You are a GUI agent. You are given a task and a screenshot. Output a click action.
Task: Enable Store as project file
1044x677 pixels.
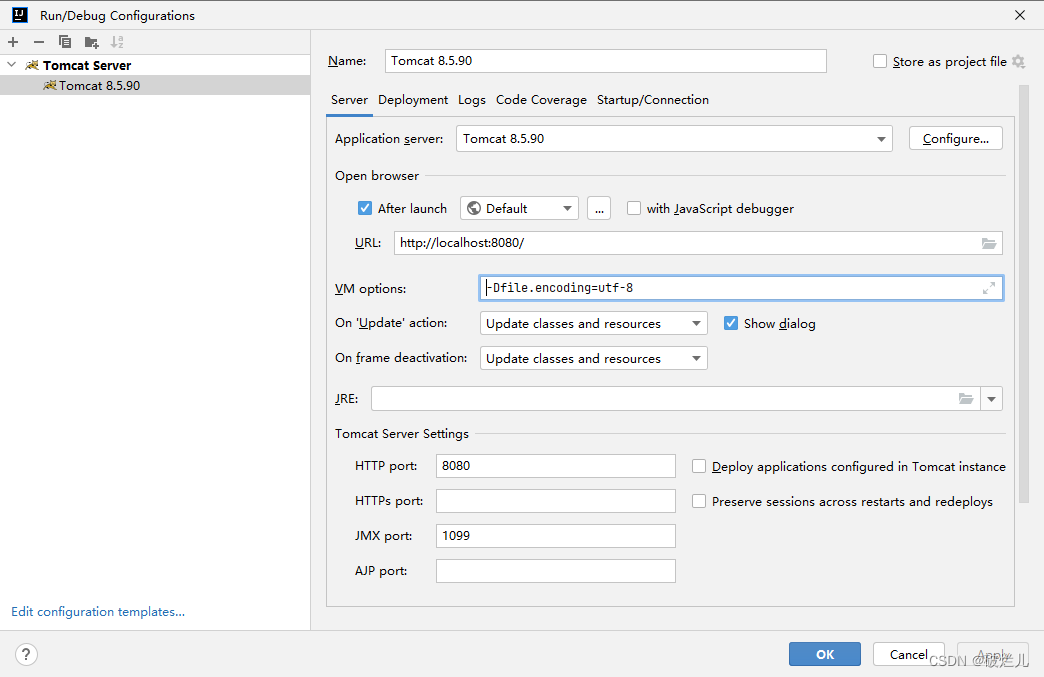880,61
